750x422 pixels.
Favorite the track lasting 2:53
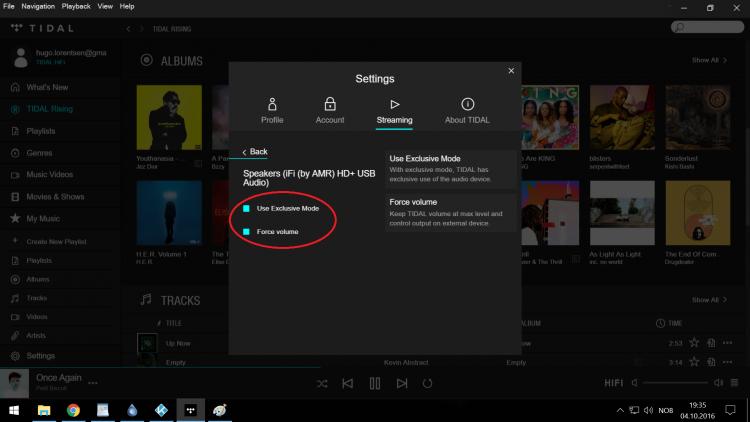[x=694, y=343]
